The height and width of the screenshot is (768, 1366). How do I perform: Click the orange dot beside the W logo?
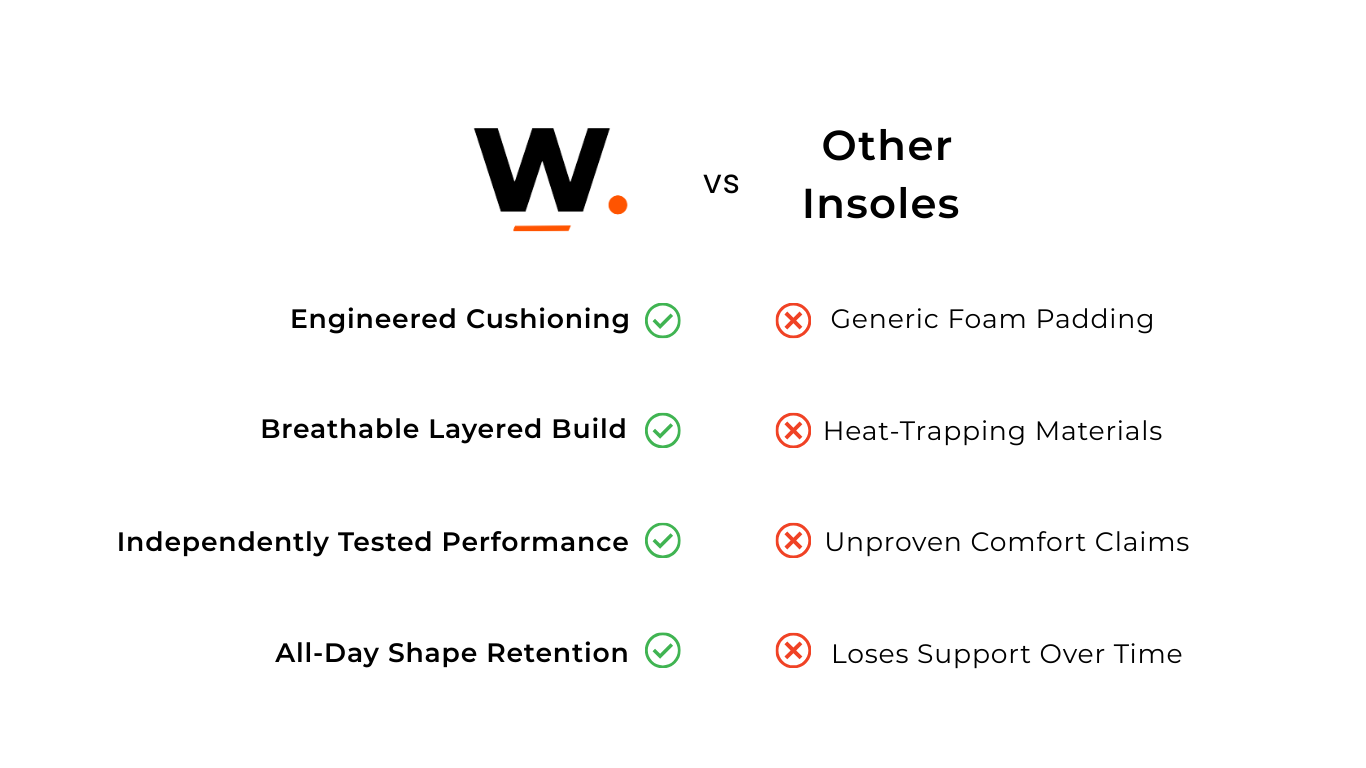coord(618,205)
